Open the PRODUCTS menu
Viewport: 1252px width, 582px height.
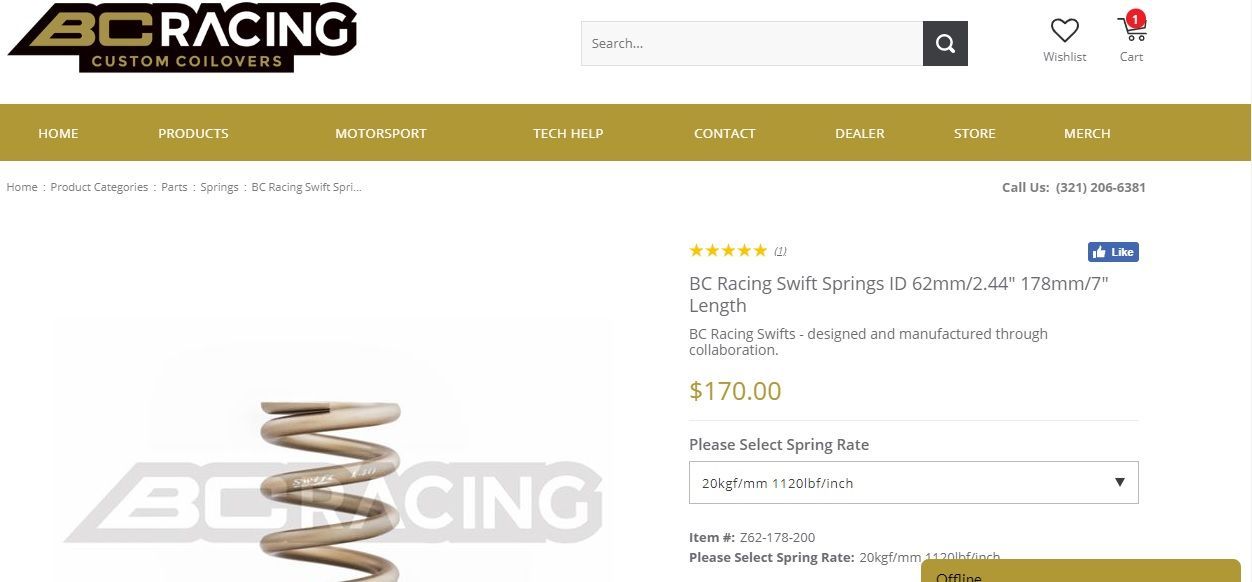193,133
